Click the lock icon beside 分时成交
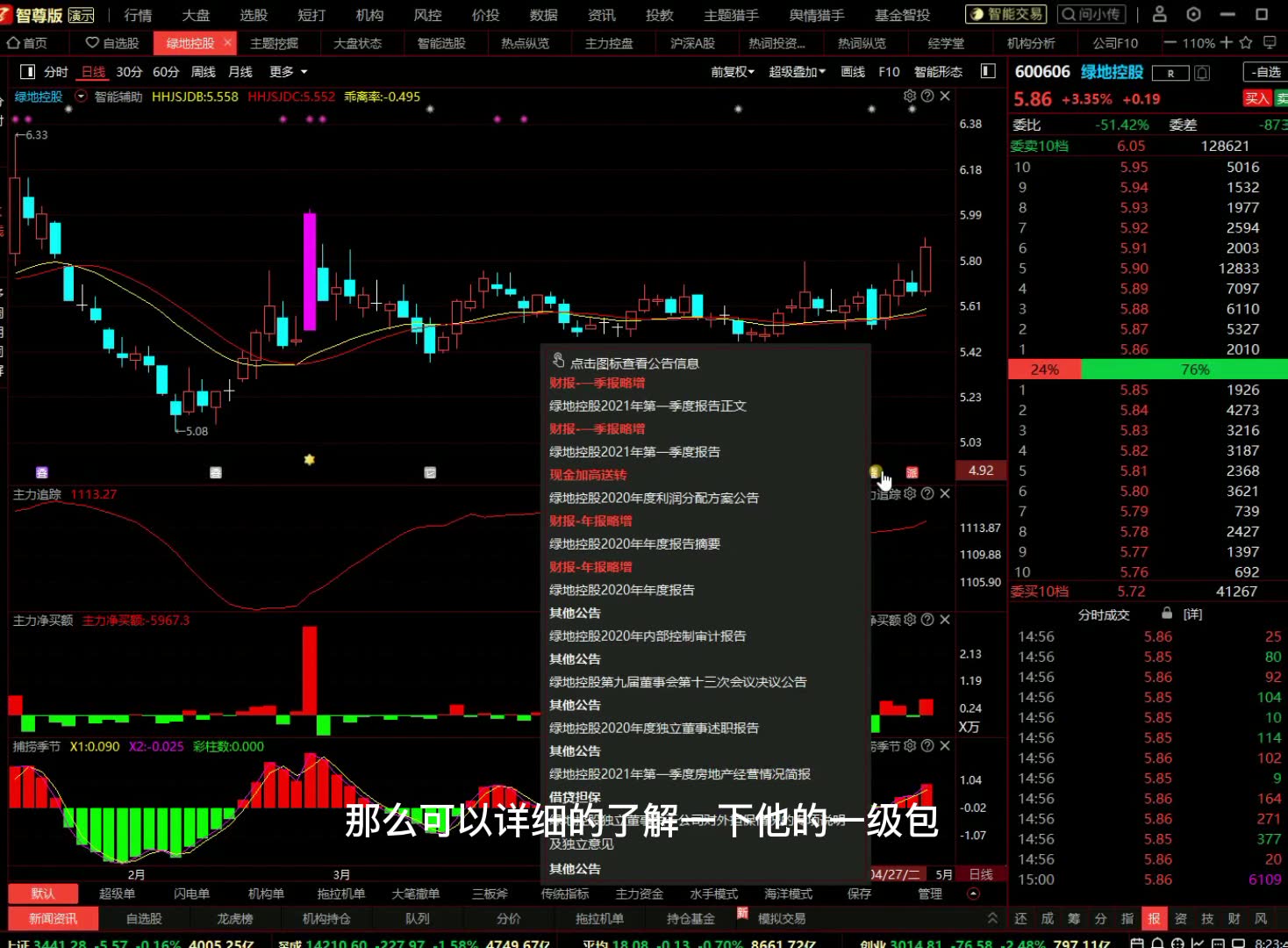 (1167, 613)
